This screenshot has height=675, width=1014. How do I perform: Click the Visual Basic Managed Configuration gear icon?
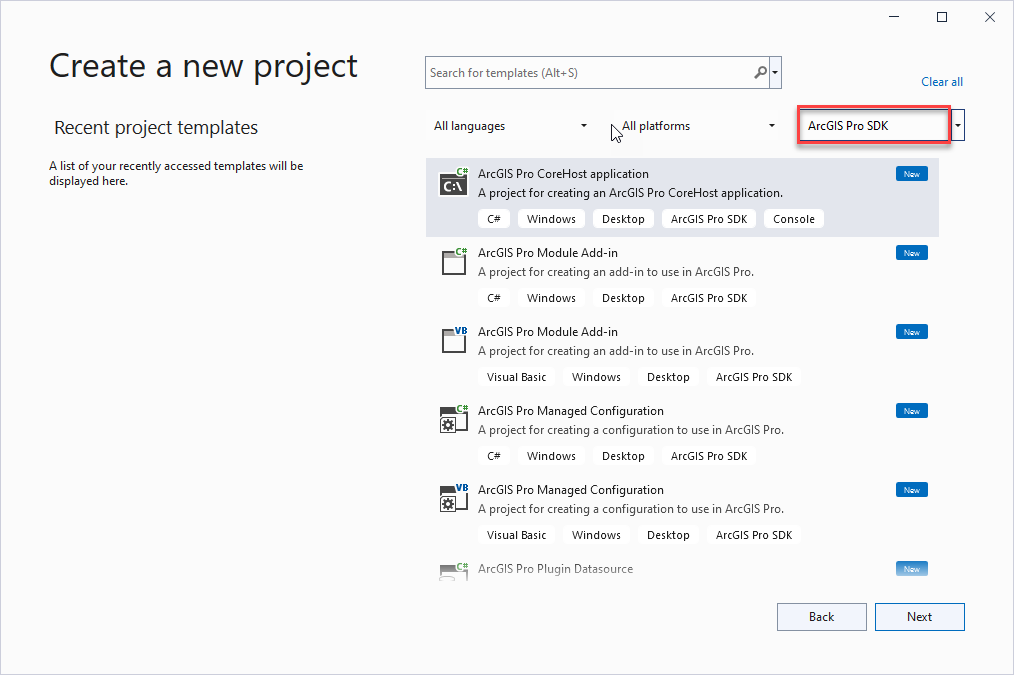pos(453,499)
